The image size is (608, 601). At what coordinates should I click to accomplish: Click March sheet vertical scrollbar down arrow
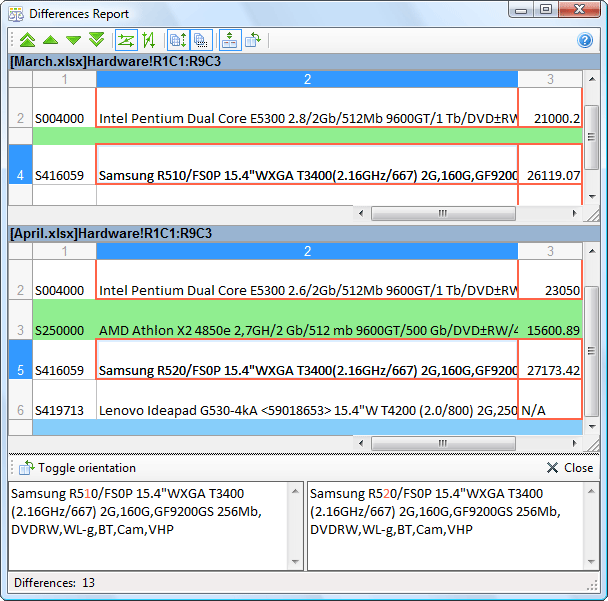tap(592, 197)
